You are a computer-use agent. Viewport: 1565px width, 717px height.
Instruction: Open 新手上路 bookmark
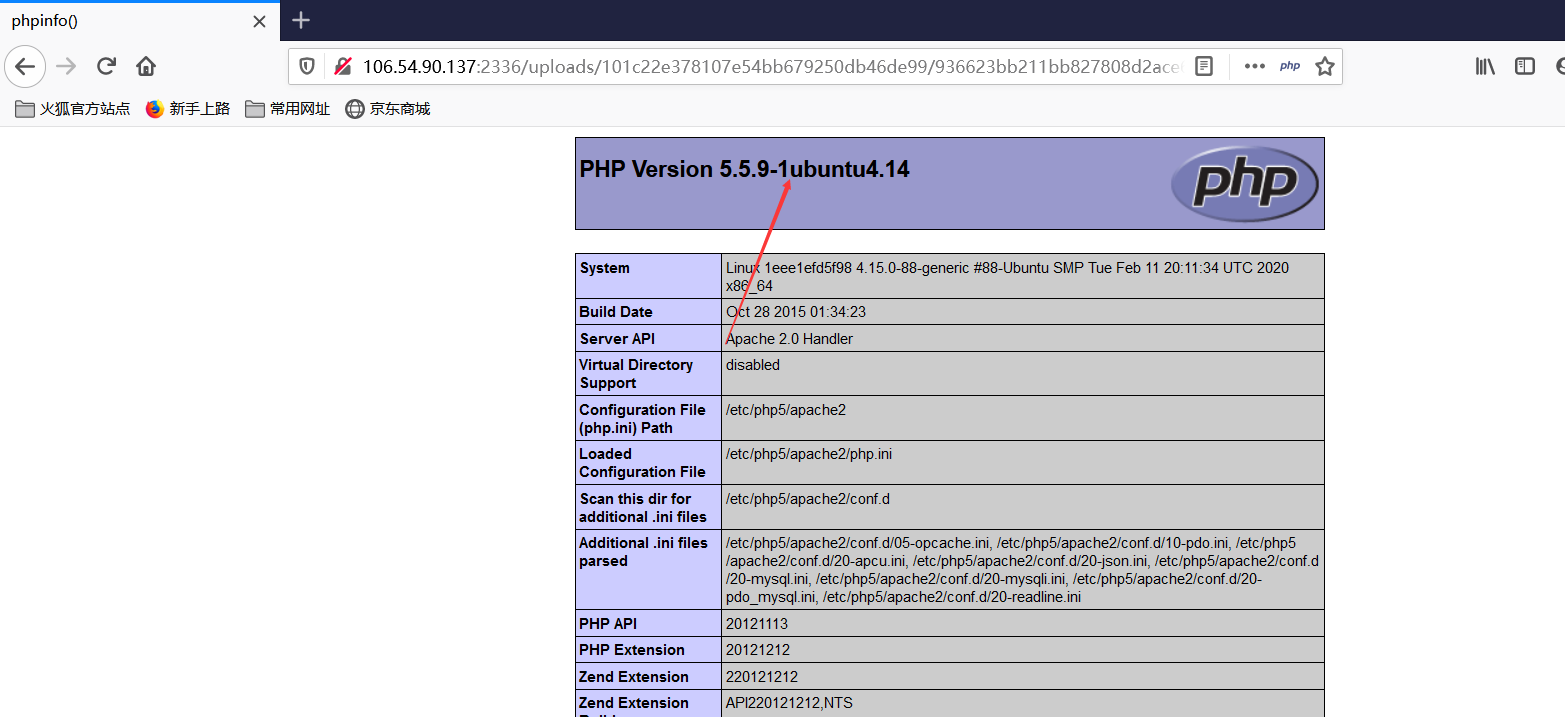click(188, 109)
